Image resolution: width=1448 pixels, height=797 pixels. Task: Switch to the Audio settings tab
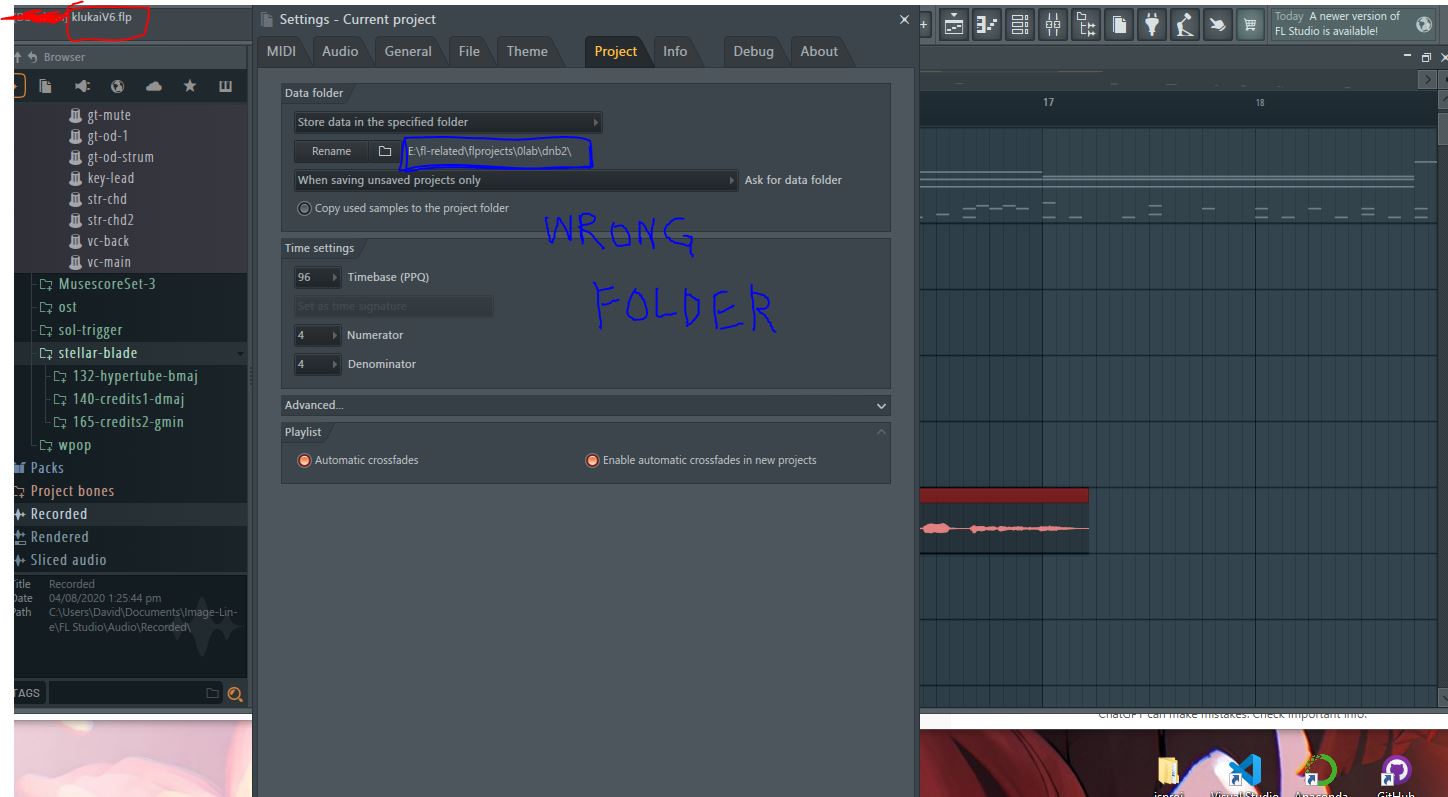pyautogui.click(x=340, y=51)
